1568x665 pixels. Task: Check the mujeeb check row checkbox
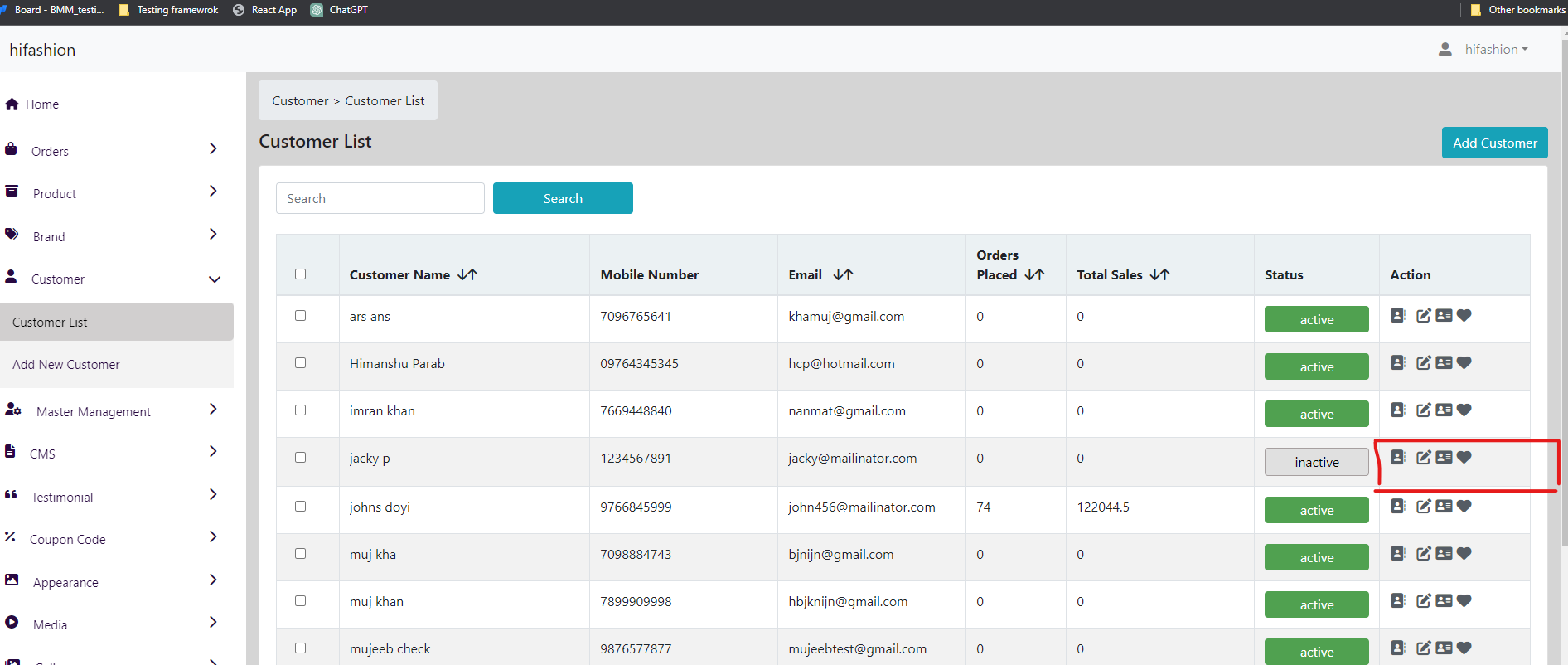coord(300,648)
